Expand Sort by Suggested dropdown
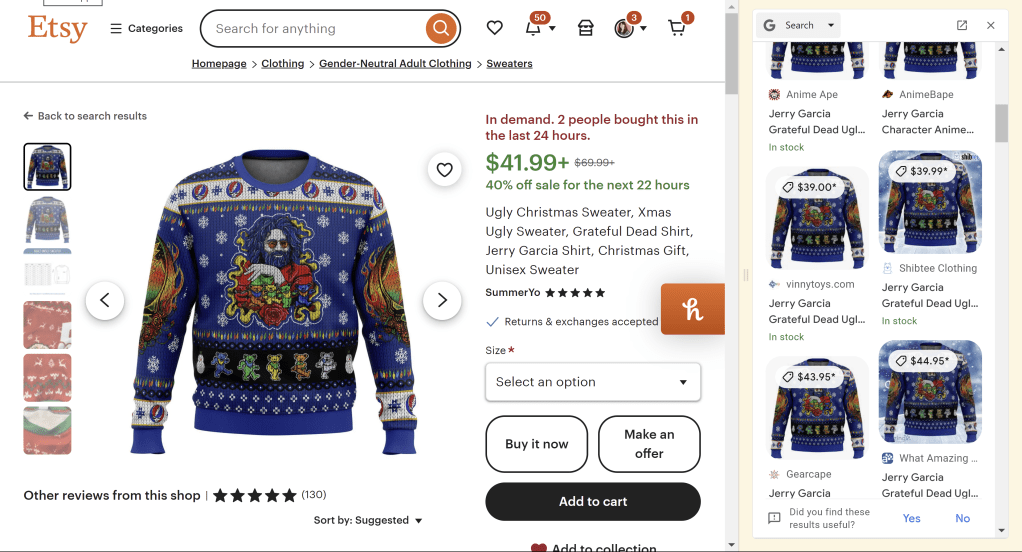The width and height of the screenshot is (1022, 552). point(368,520)
